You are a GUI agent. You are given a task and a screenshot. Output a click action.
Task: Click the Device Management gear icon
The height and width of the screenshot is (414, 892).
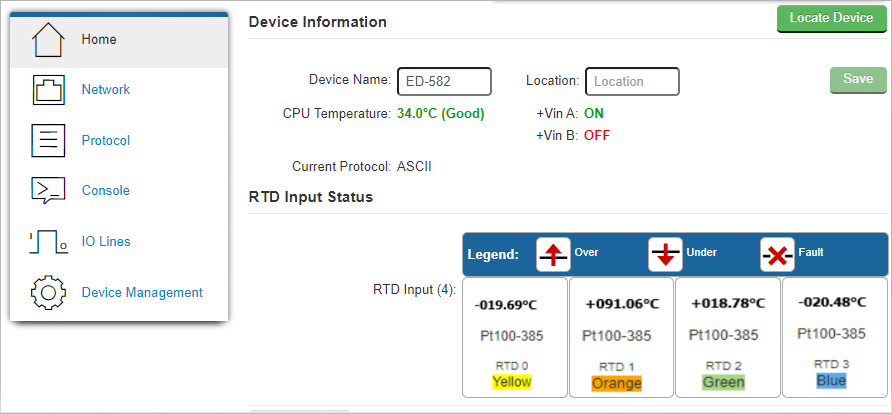[x=48, y=292]
